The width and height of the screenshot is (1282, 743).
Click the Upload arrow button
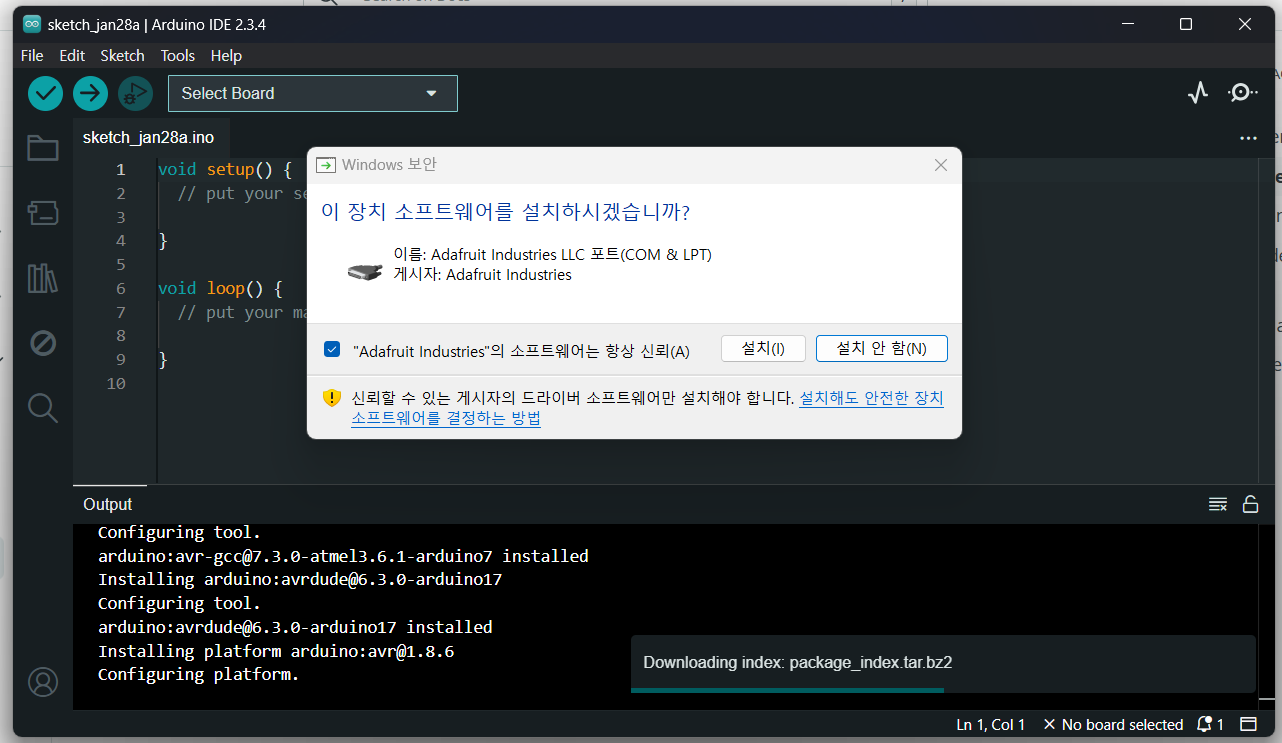90,93
